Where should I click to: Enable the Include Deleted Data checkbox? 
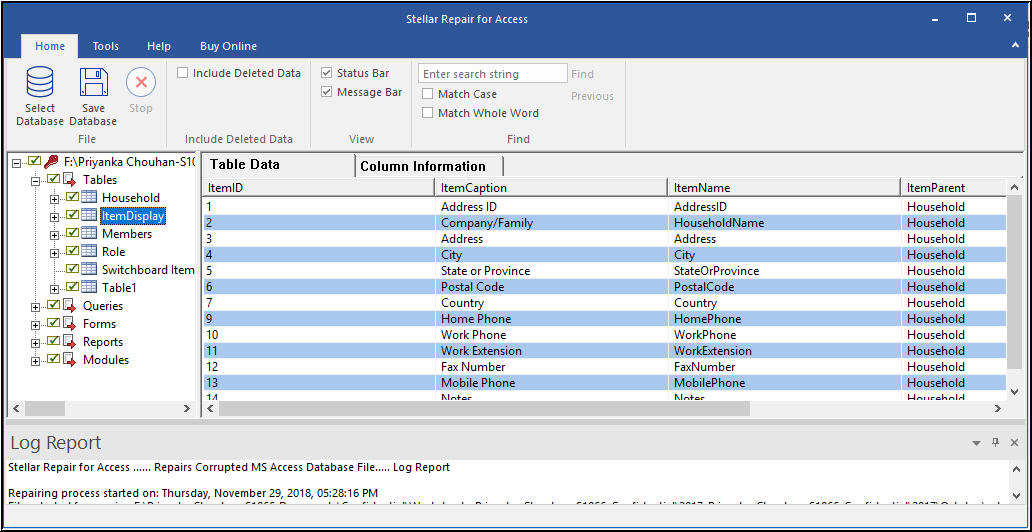(x=183, y=73)
